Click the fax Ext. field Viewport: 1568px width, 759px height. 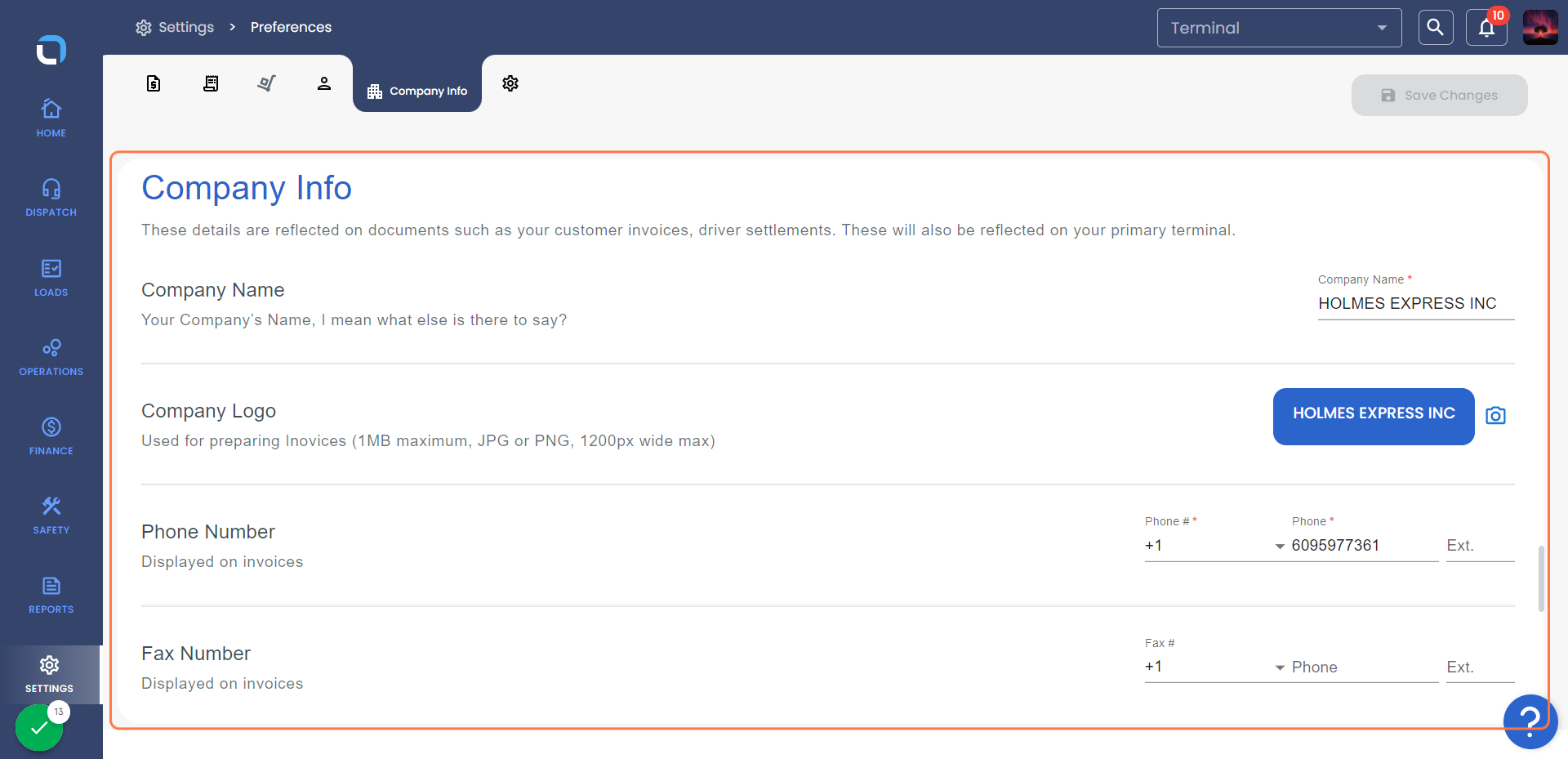pos(1480,667)
